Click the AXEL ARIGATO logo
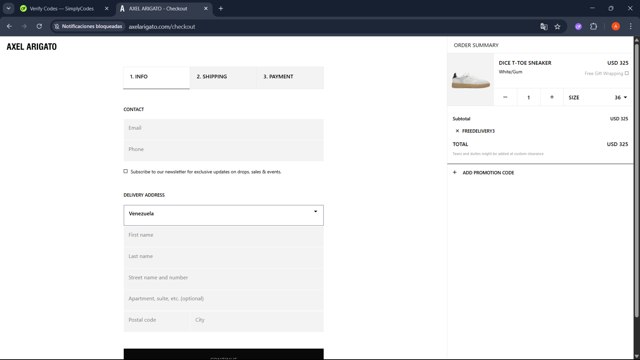Image resolution: width=640 pixels, height=360 pixels. pos(31,47)
